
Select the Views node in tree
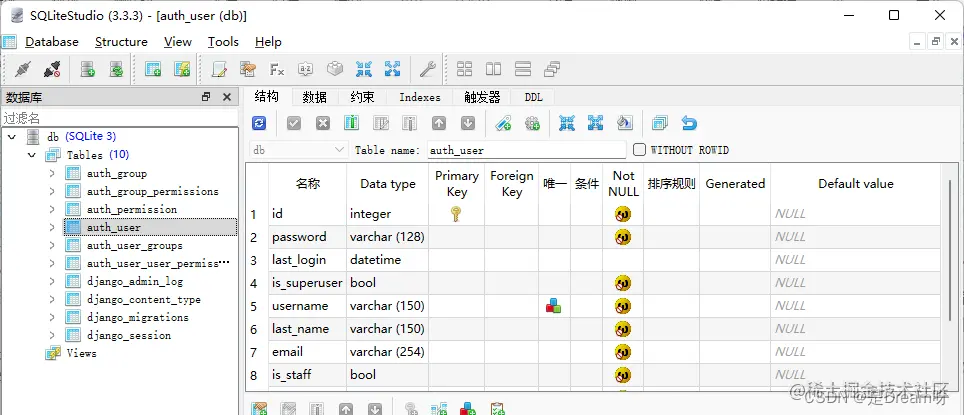point(81,353)
